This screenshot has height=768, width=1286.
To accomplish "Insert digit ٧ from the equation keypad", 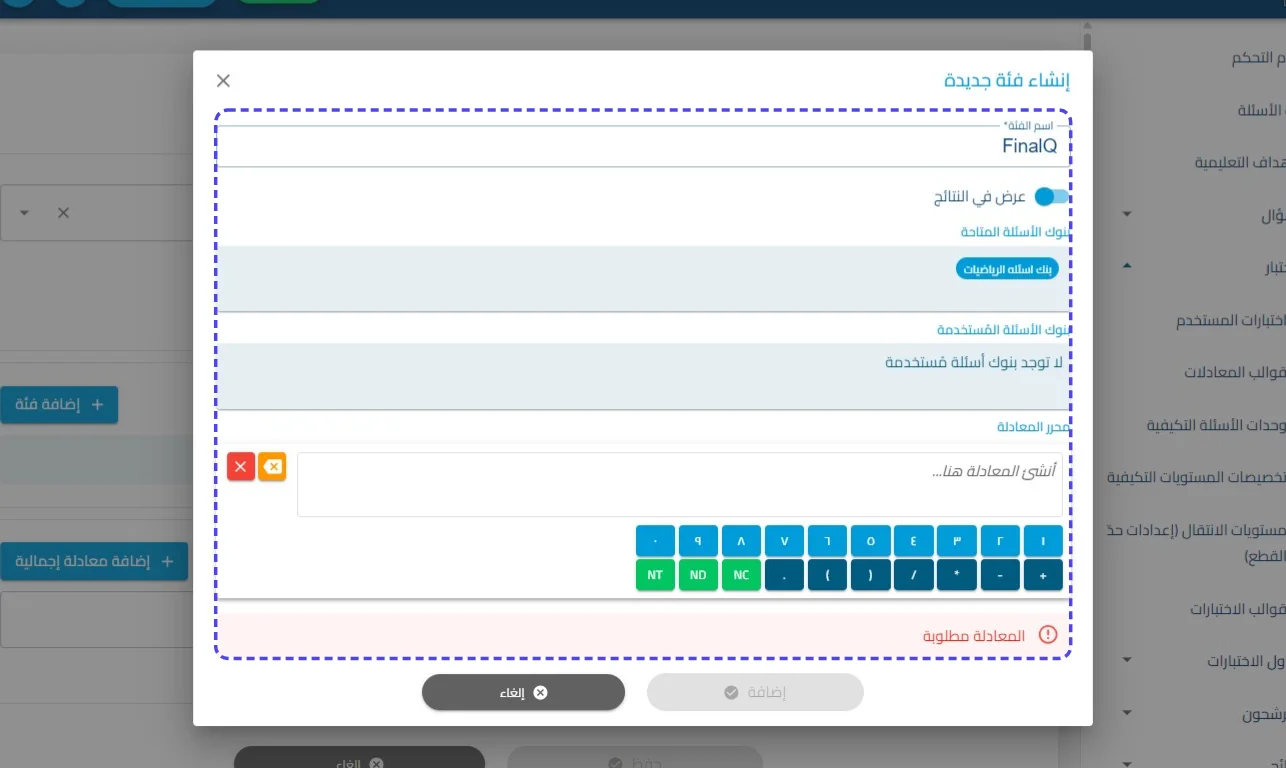I will [x=785, y=541].
